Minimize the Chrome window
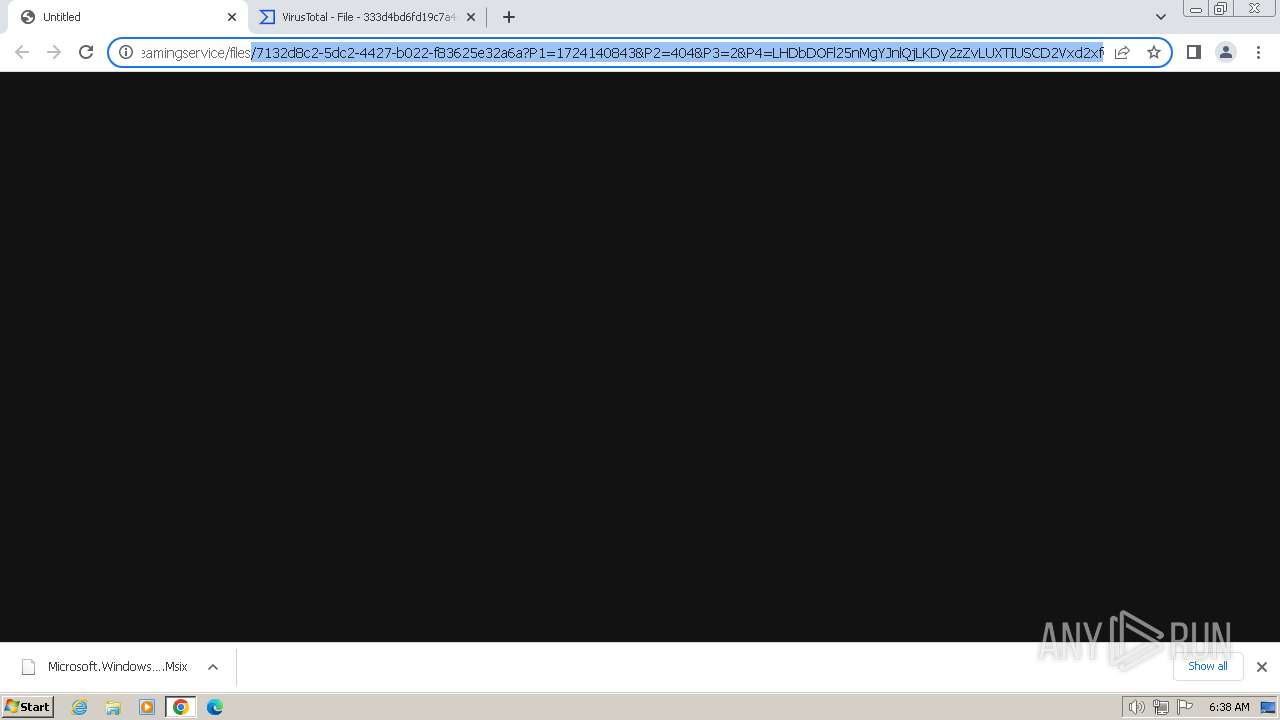 tap(1196, 9)
